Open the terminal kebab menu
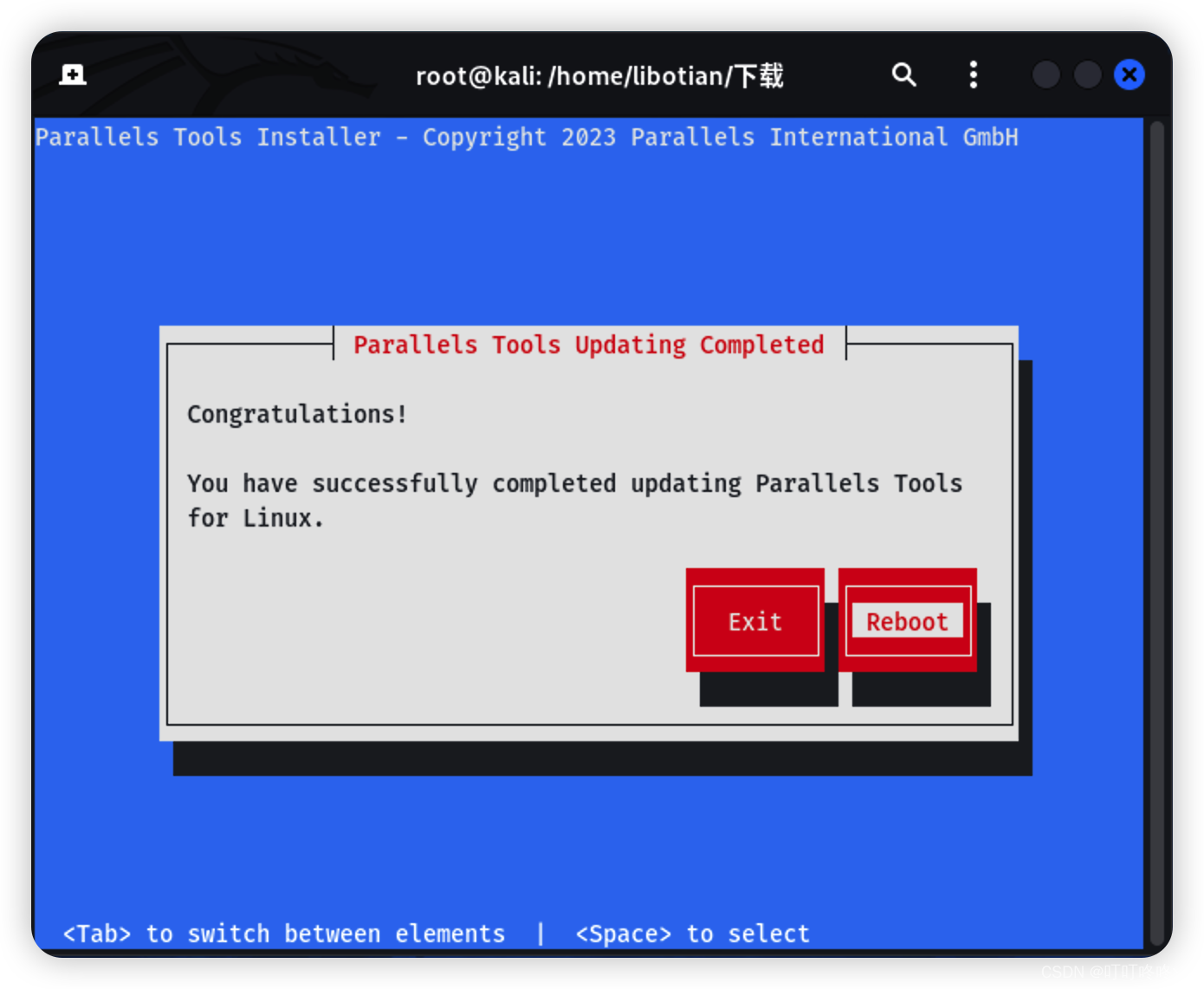The image size is (1204, 989). pyautogui.click(x=973, y=74)
